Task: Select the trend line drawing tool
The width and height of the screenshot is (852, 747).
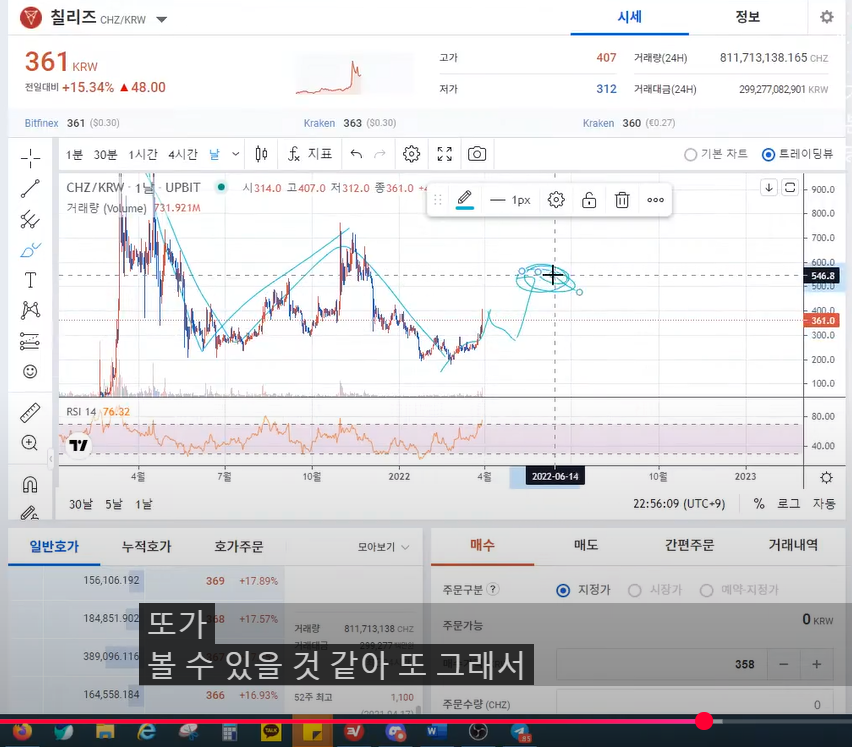Action: coord(30,189)
